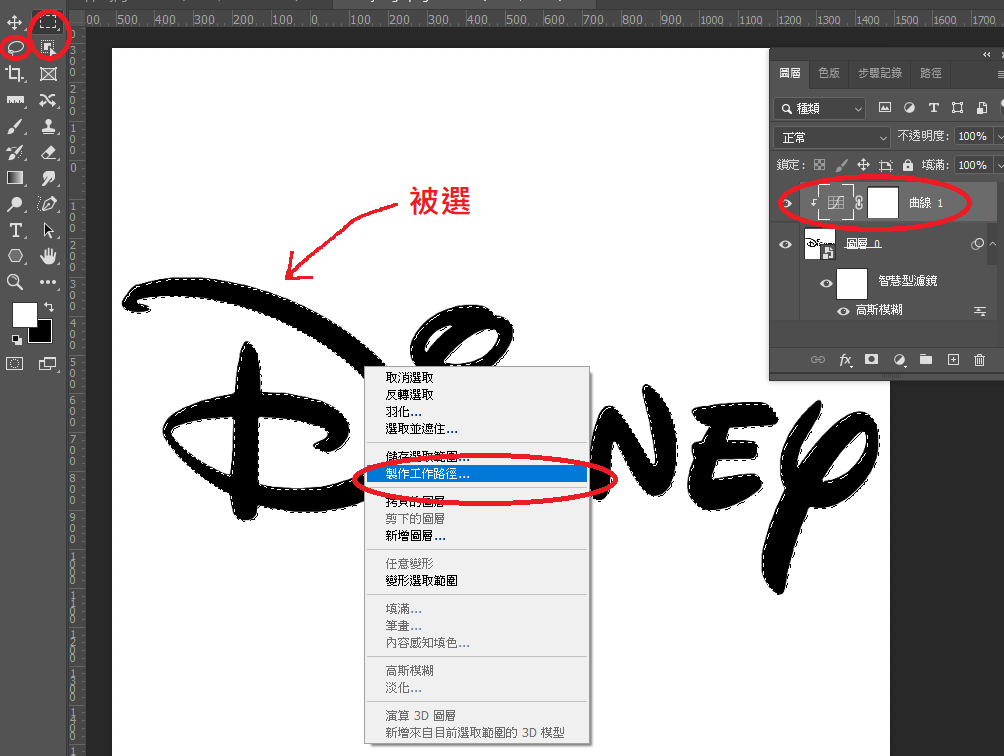Open the foreground color picker
This screenshot has width=1004, height=756.
24,315
